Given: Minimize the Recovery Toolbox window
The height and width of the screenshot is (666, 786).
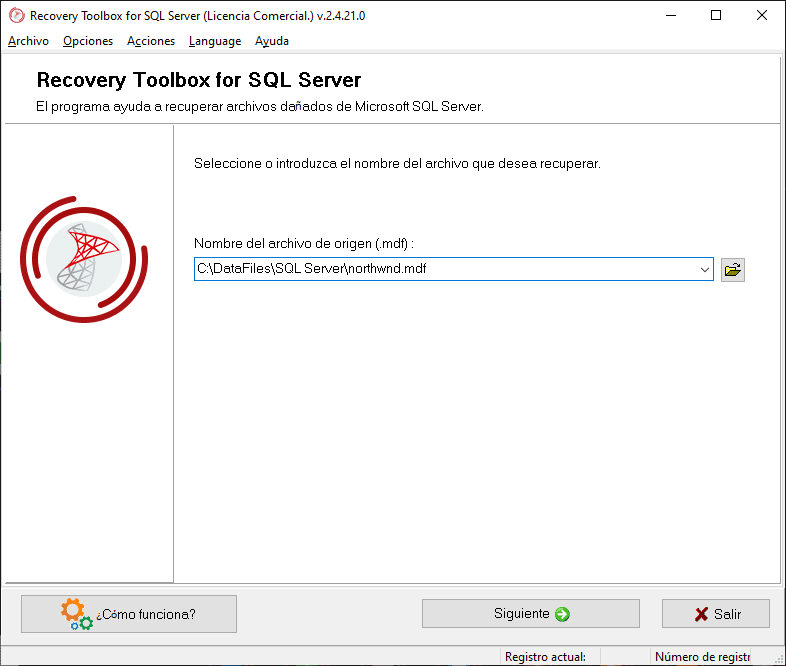Looking at the screenshot, I should point(671,16).
